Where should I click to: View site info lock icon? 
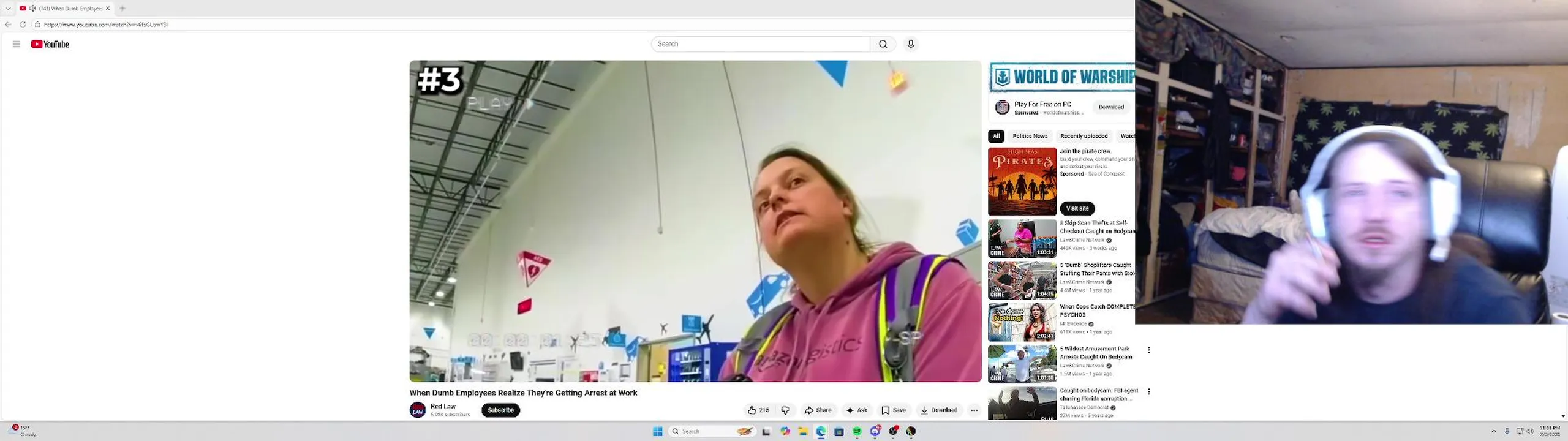click(x=37, y=24)
